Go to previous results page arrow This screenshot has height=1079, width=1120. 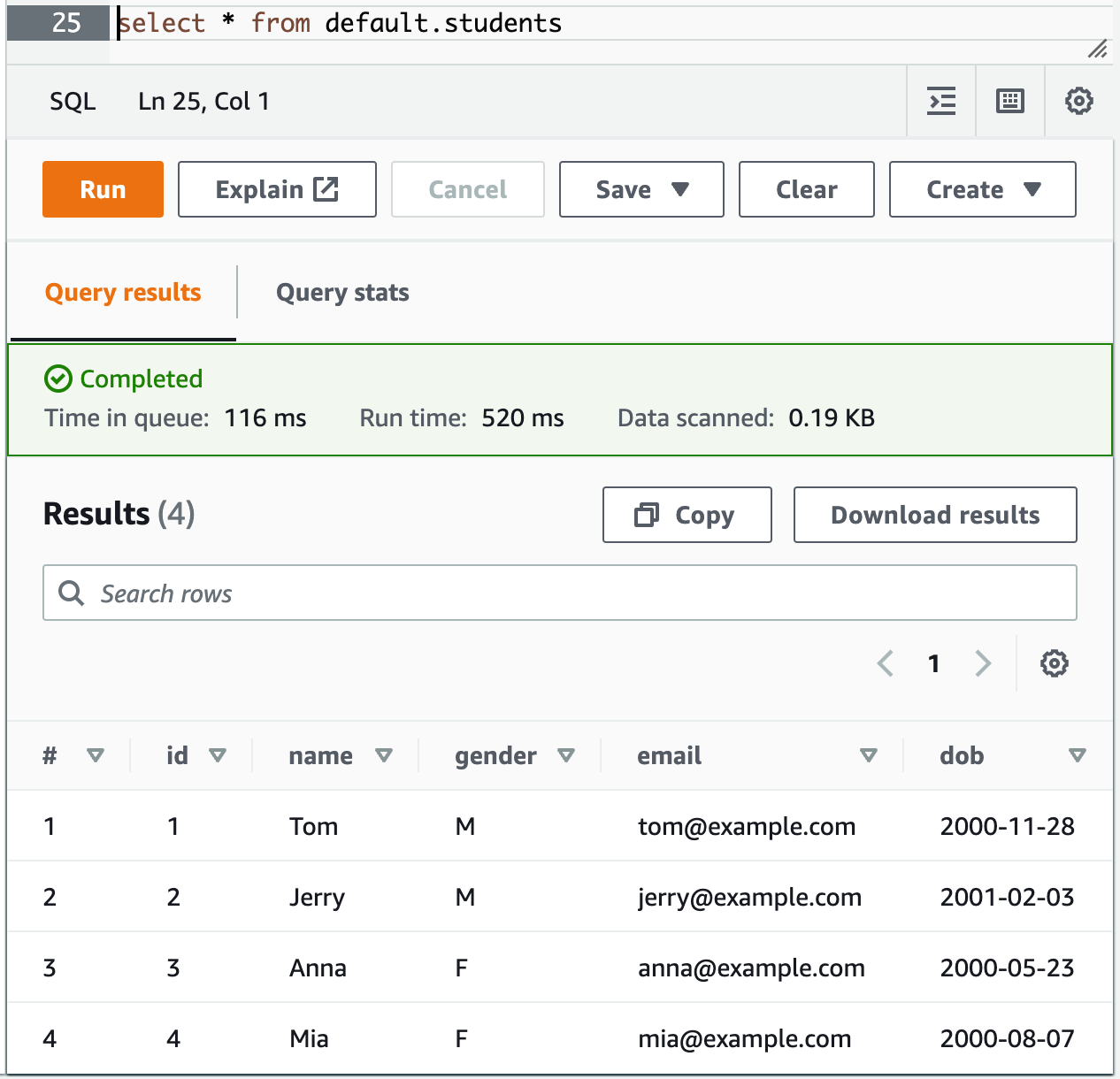click(885, 663)
